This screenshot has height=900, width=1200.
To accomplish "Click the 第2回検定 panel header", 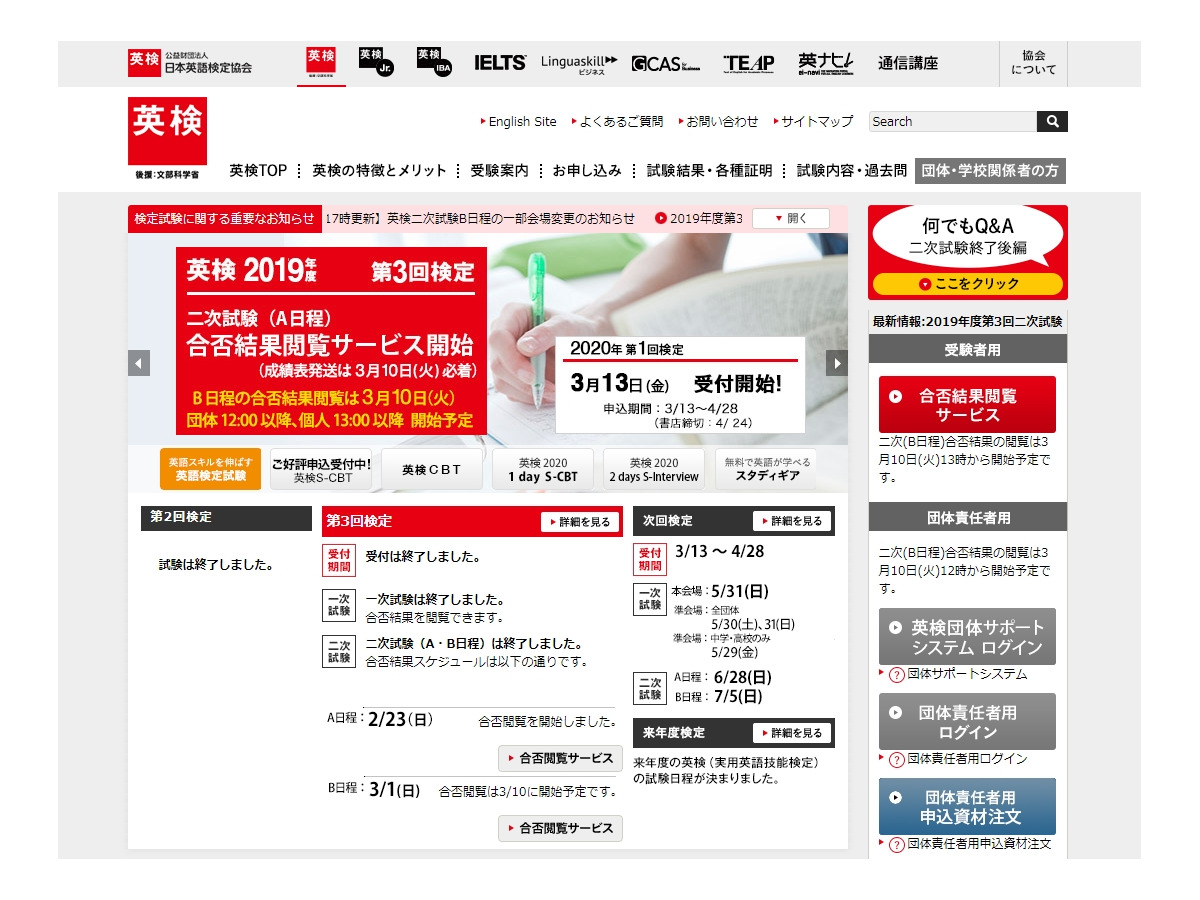I will click(226, 518).
